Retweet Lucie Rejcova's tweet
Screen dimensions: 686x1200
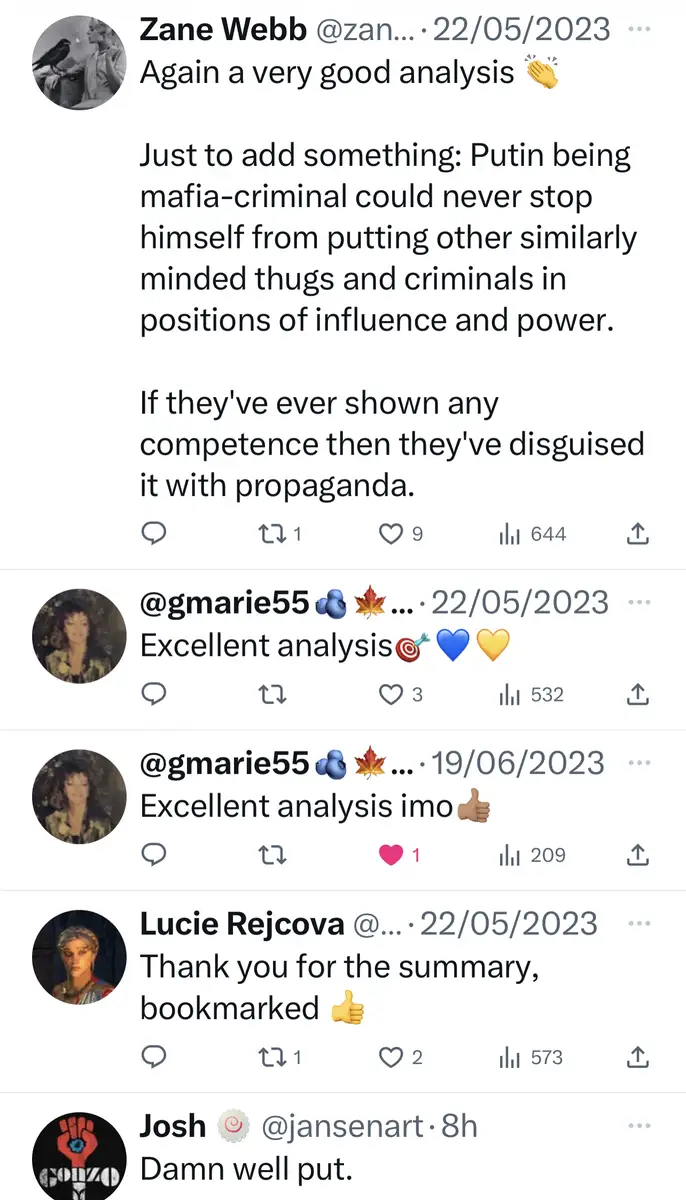pyautogui.click(x=270, y=1057)
